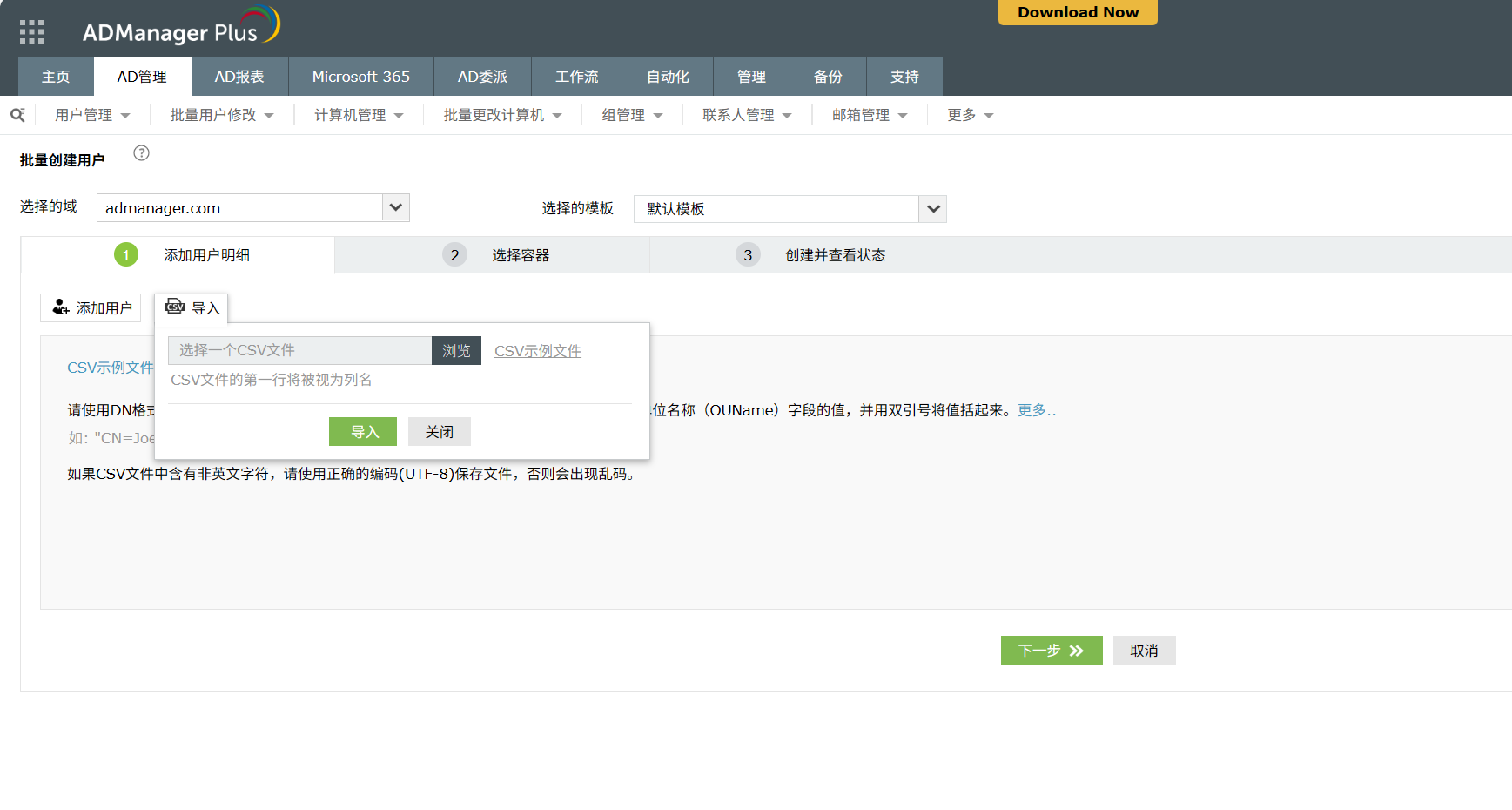The image size is (1512, 810).
Task: Expand the domain admanager.com dropdown
Action: click(395, 208)
